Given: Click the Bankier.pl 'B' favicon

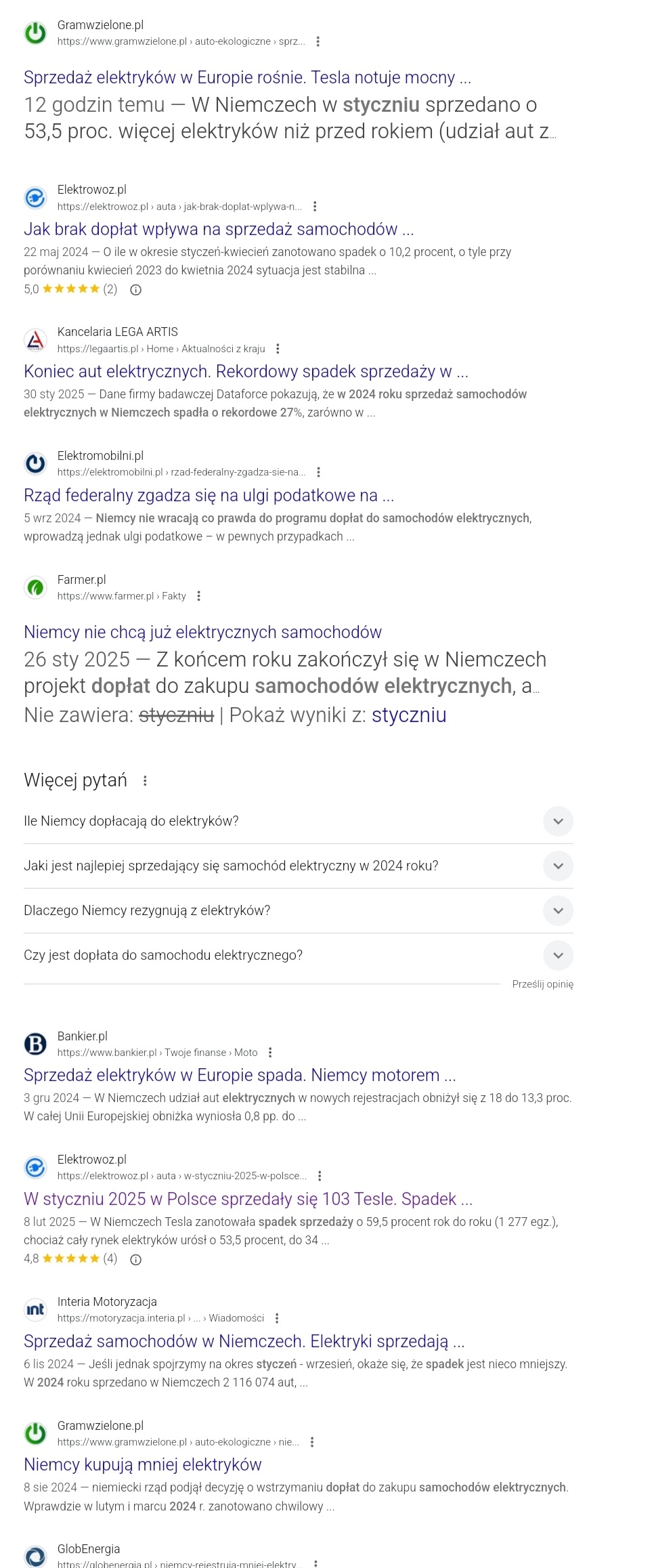Looking at the screenshot, I should coord(35,1044).
